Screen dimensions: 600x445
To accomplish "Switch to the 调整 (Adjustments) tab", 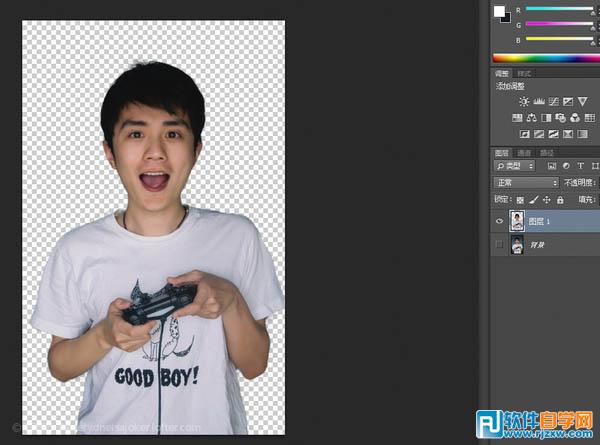I will click(x=502, y=73).
